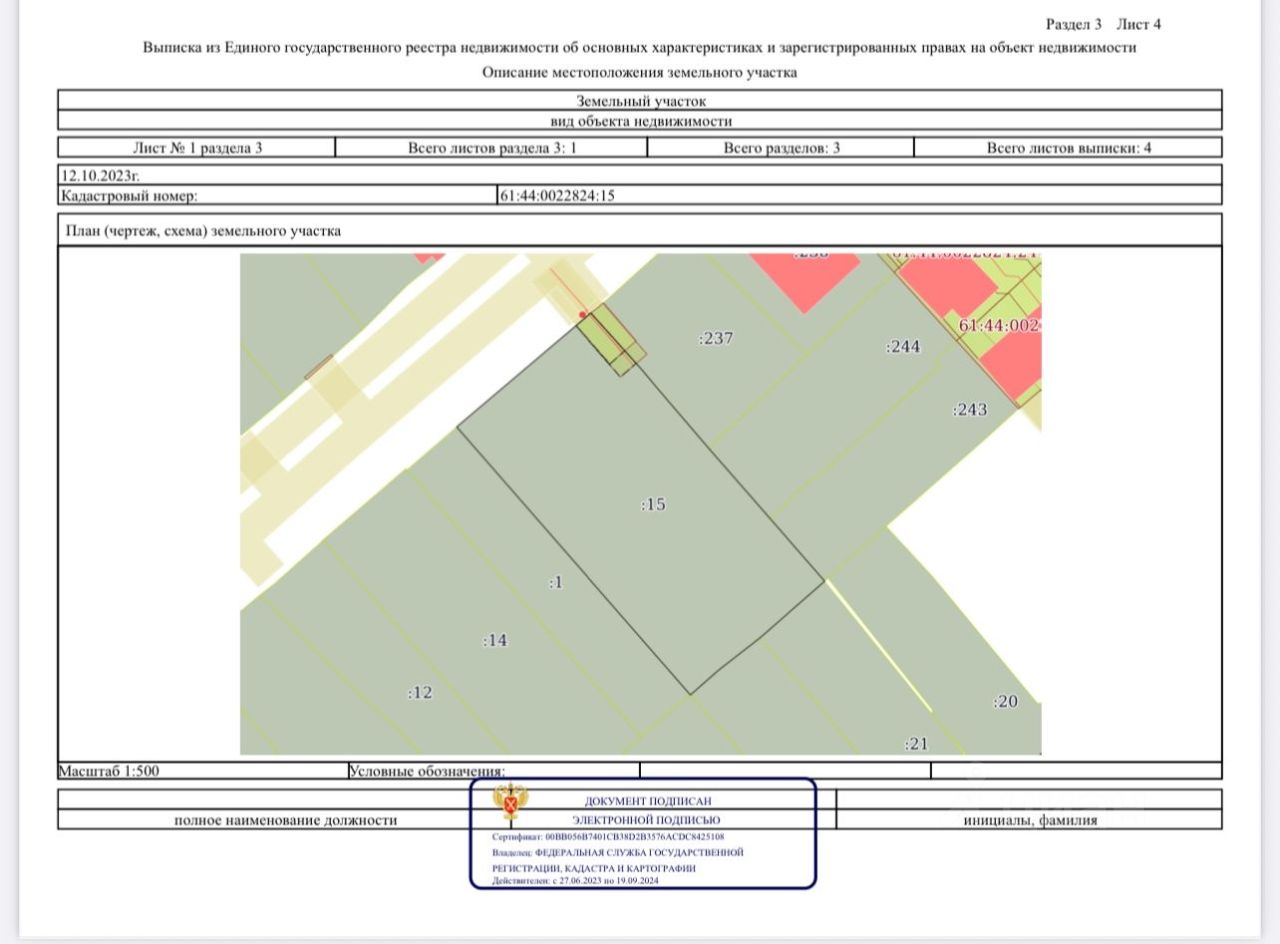The width and height of the screenshot is (1280, 944).
Task: Click the "Лист 4" text in the header
Action: [x=1139, y=24]
